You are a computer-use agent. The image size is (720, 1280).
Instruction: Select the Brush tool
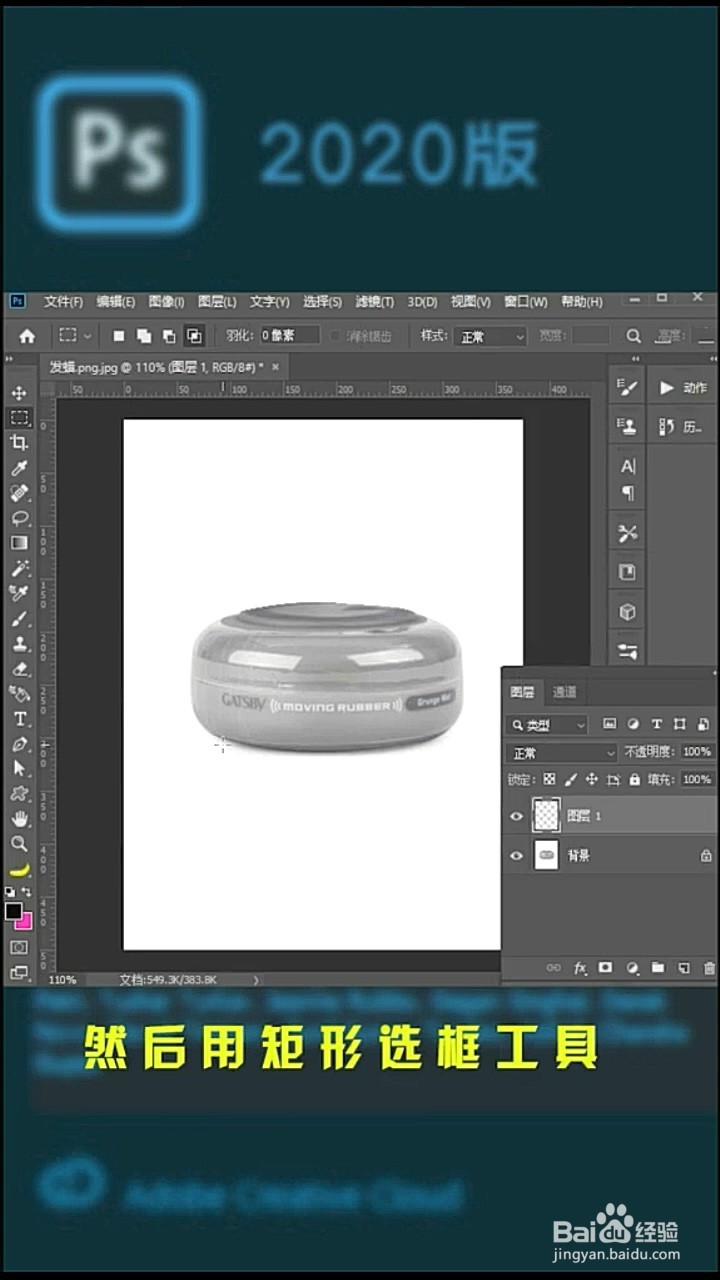(19, 618)
